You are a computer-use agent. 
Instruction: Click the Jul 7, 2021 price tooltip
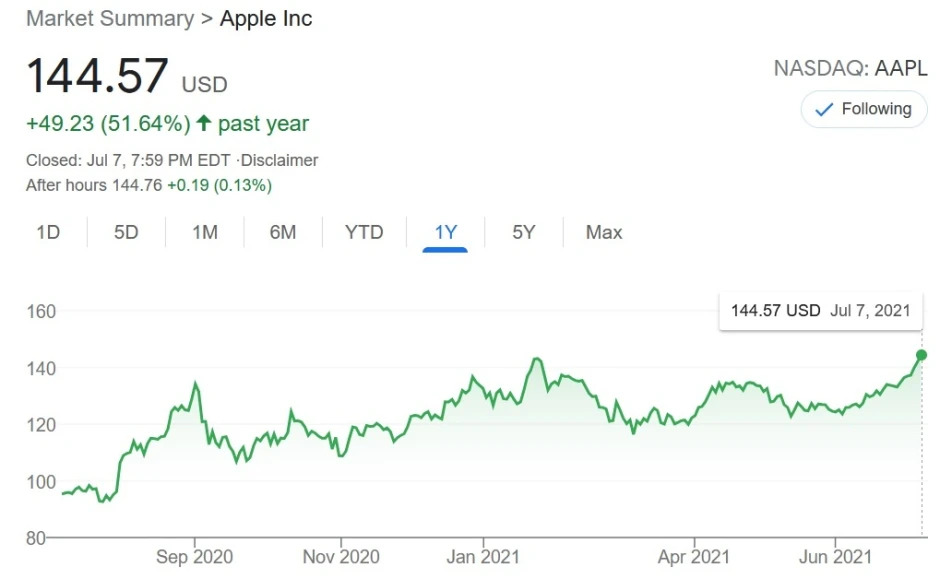tap(820, 311)
